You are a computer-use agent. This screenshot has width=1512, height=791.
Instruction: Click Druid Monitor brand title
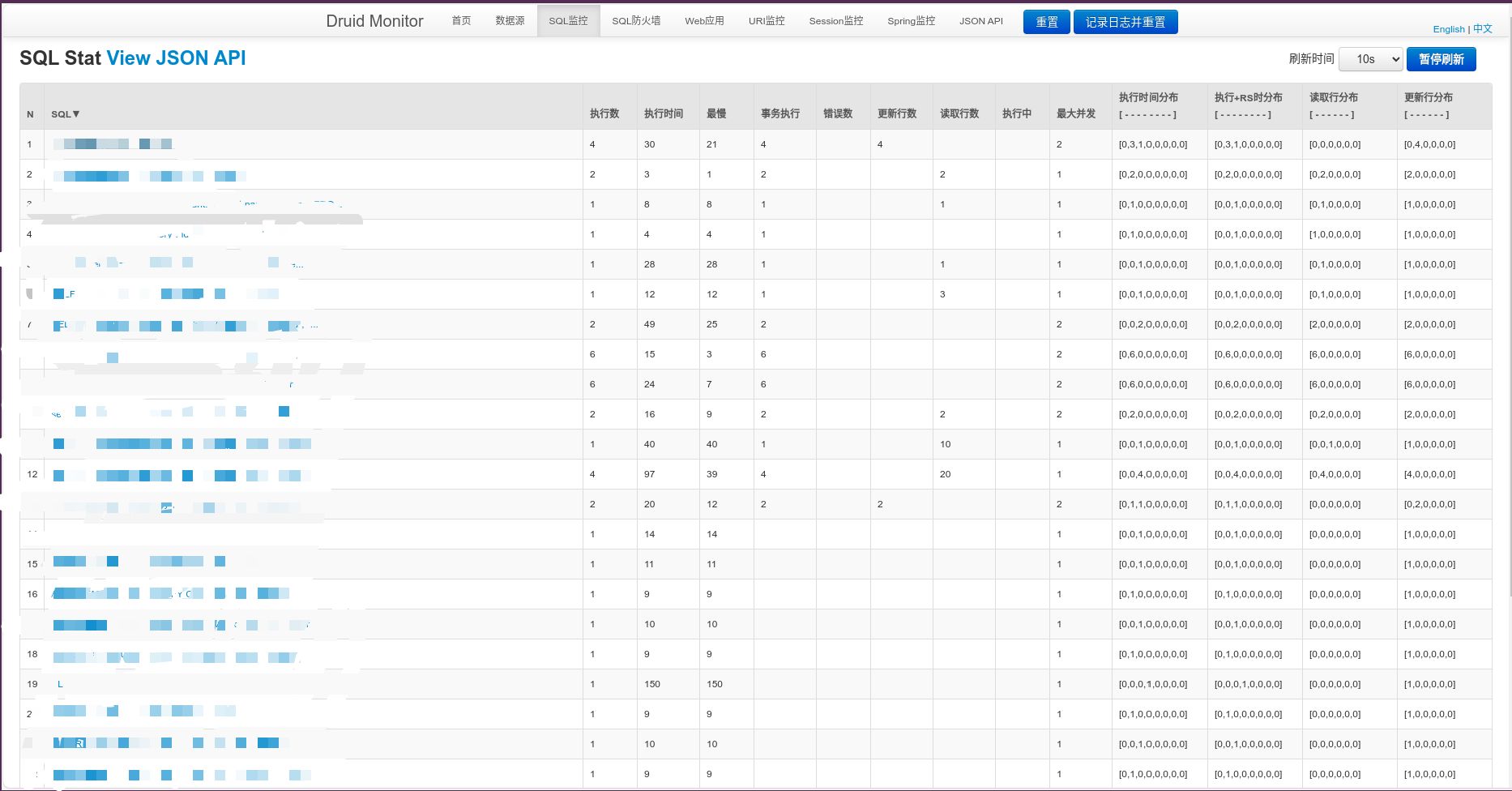coord(374,21)
